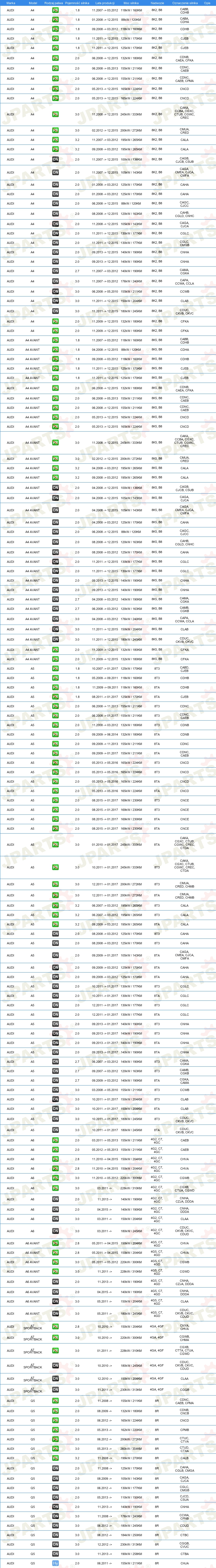Click petrol icon in Q5 260kW / 354KM row
This screenshot has height=1568, width=216.
click(55, 1449)
